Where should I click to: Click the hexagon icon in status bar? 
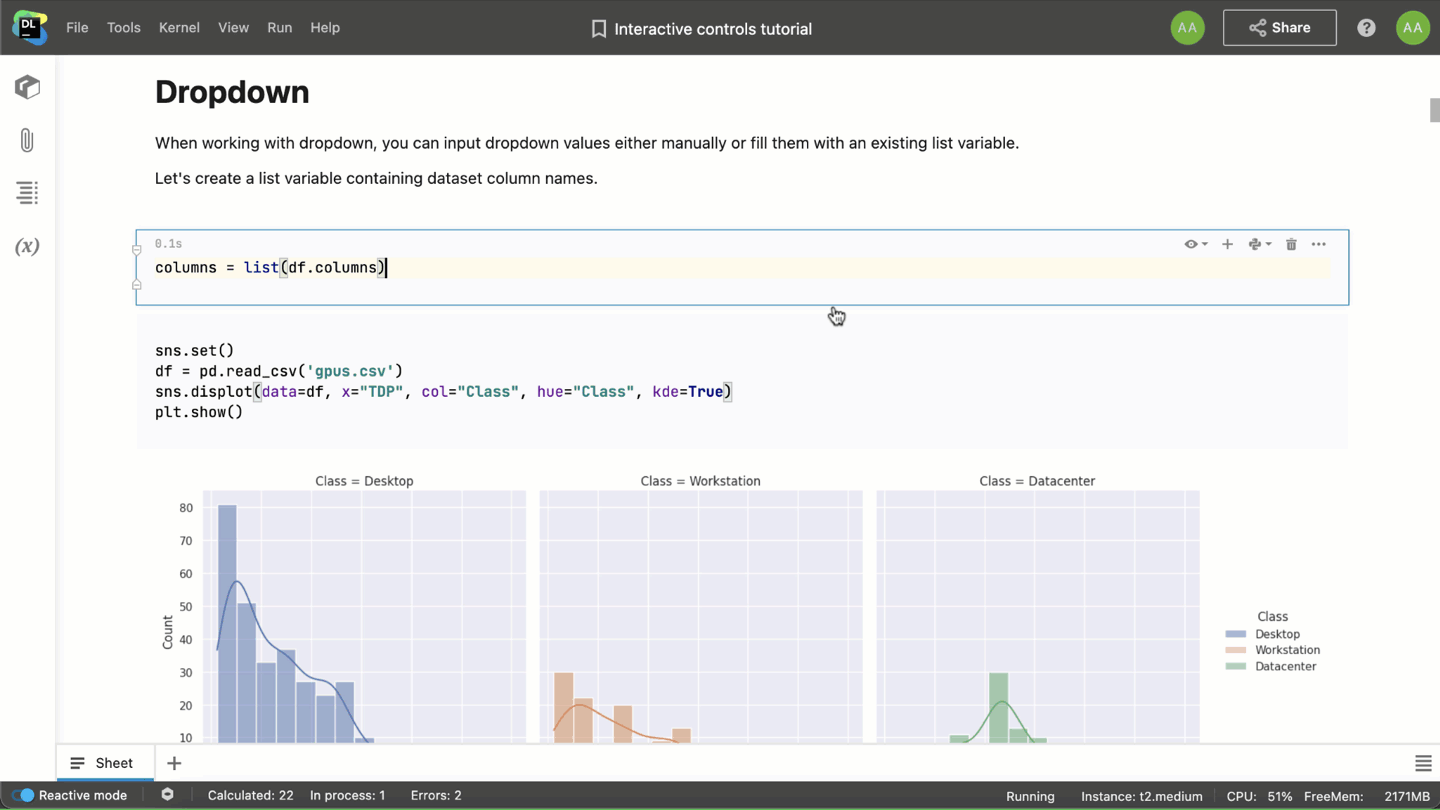pos(167,795)
